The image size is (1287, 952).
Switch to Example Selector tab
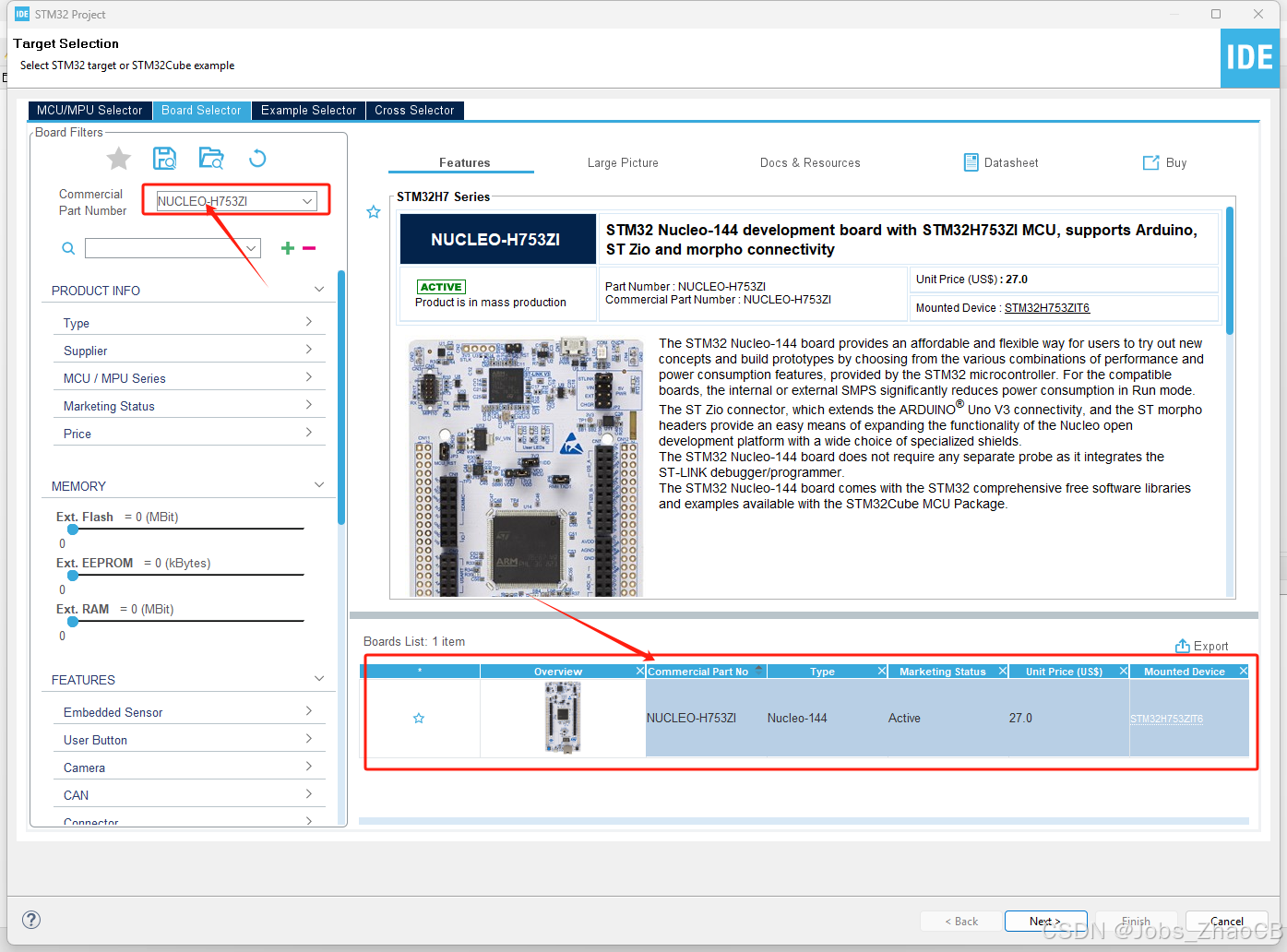point(308,110)
